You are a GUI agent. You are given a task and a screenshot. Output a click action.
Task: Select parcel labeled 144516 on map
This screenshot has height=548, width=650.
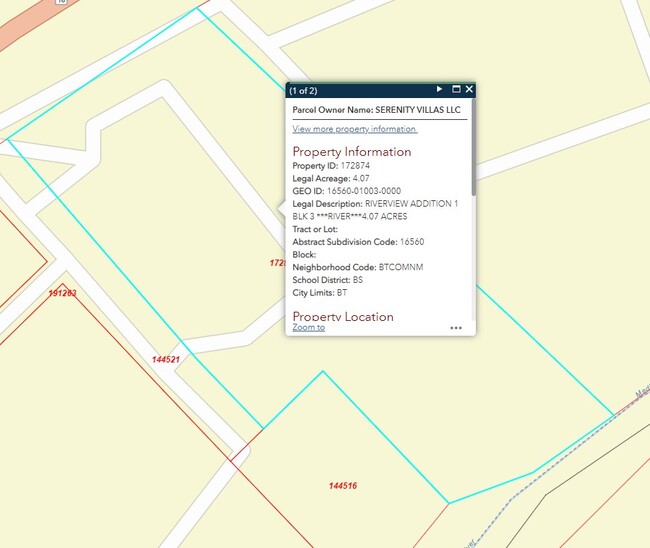[343, 486]
